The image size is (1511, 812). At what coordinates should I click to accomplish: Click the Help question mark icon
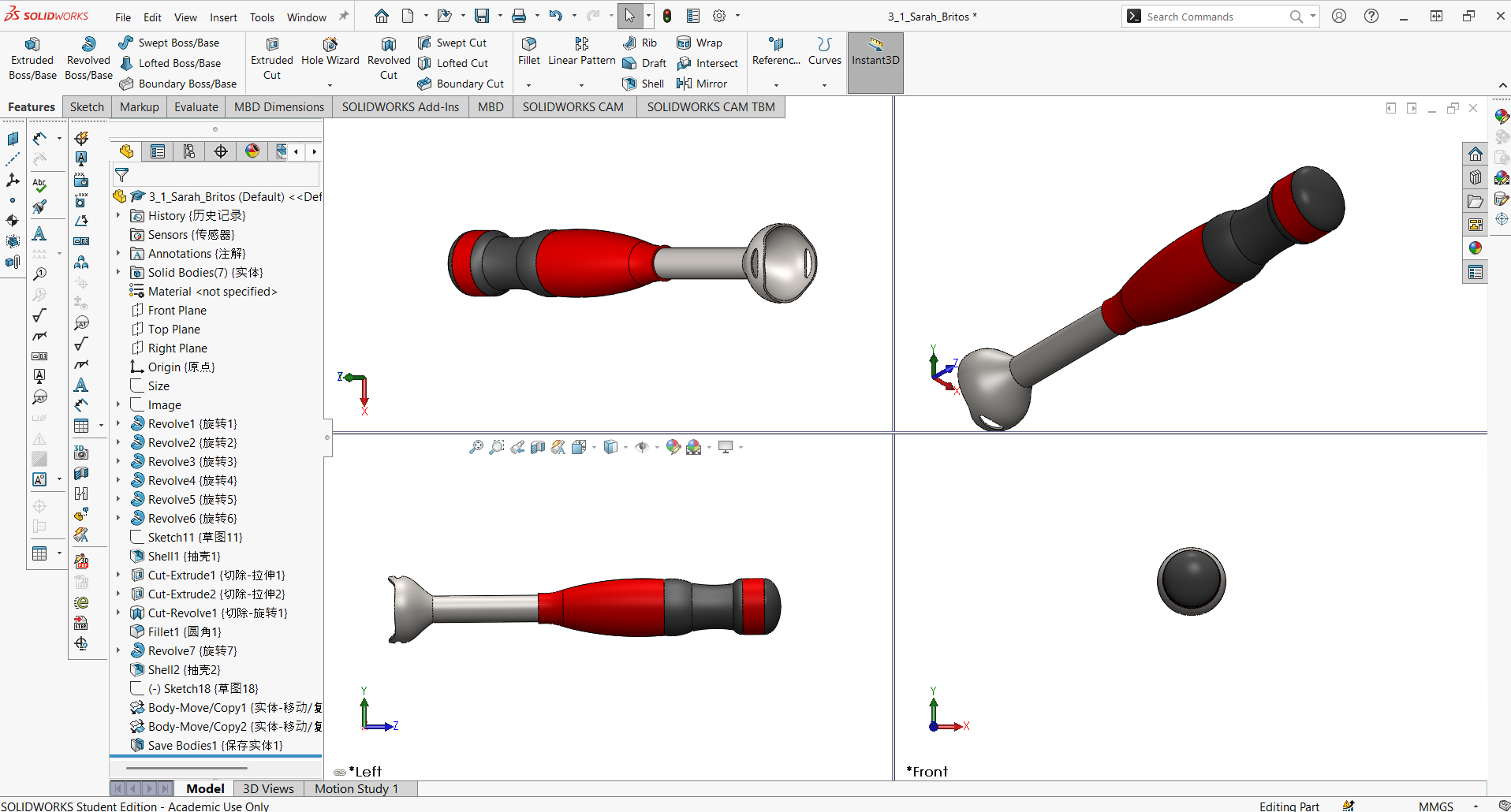pyautogui.click(x=1371, y=16)
